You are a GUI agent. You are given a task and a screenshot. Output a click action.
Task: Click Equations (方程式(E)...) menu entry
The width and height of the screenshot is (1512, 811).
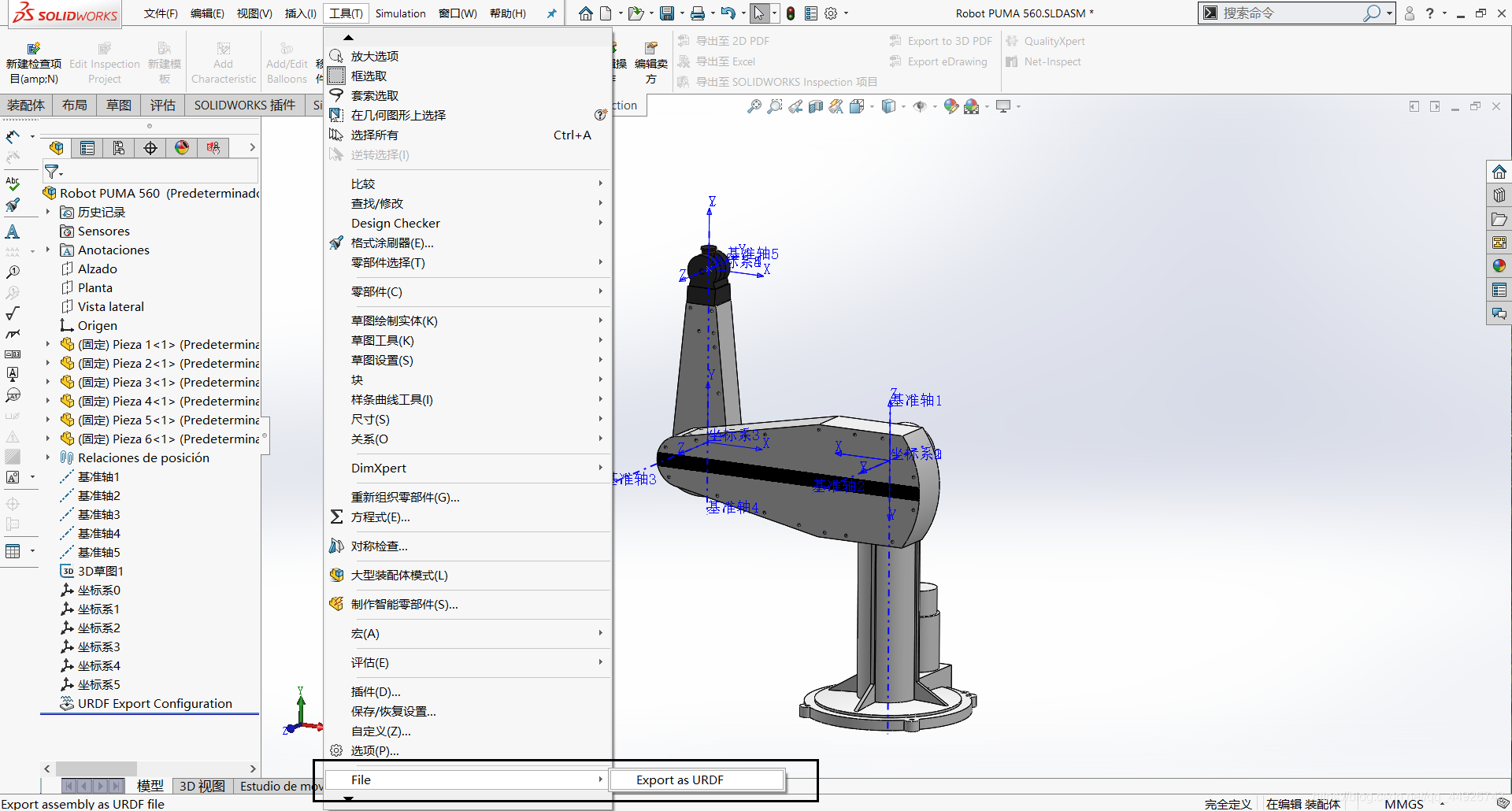[469, 517]
